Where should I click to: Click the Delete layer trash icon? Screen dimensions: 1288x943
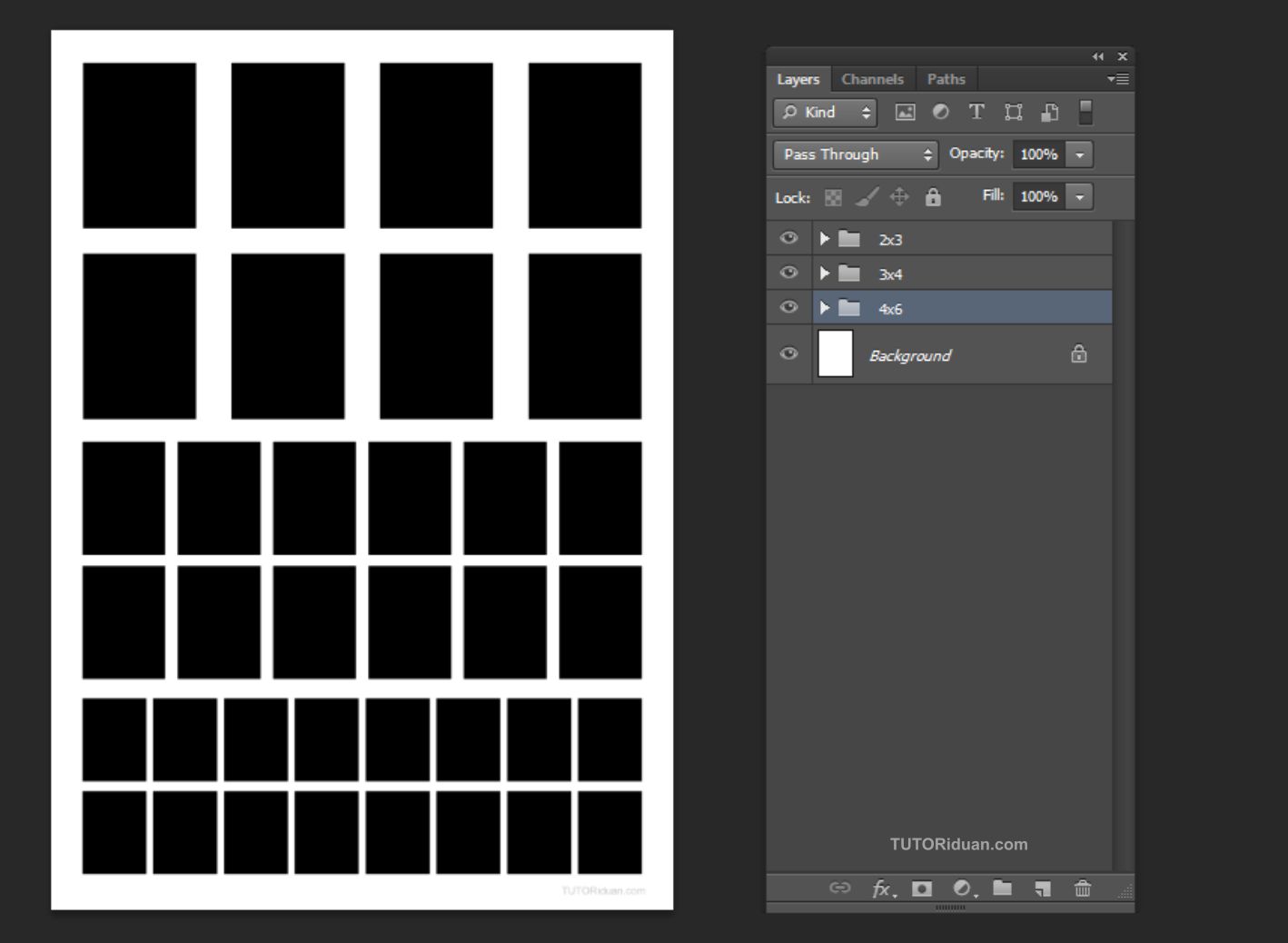1082,888
